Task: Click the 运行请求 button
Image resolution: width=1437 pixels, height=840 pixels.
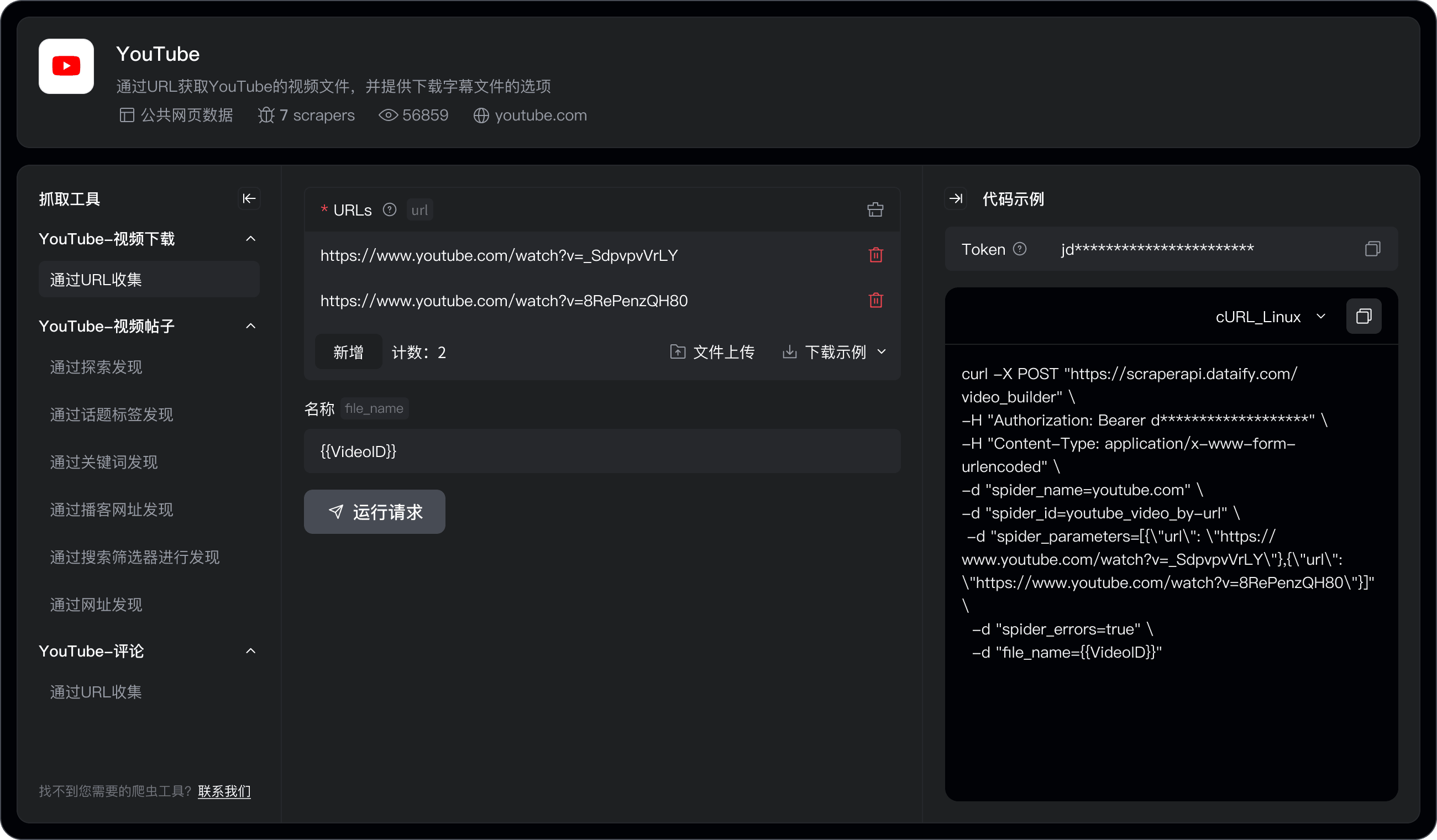Action: (375, 512)
